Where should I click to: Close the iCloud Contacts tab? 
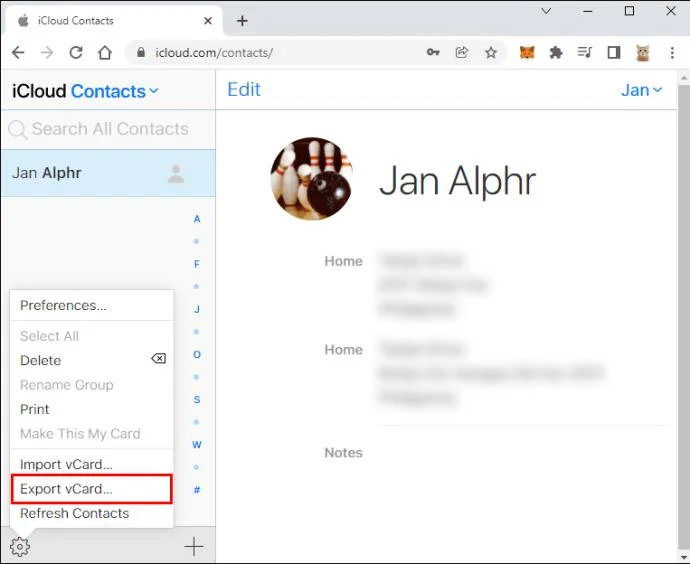click(x=208, y=21)
